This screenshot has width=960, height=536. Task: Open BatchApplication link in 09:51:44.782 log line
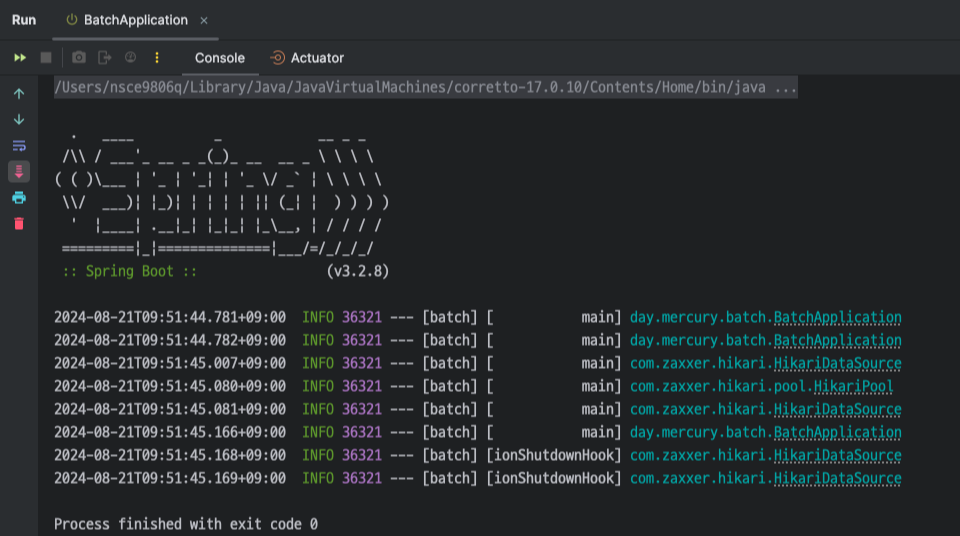[x=838, y=341]
